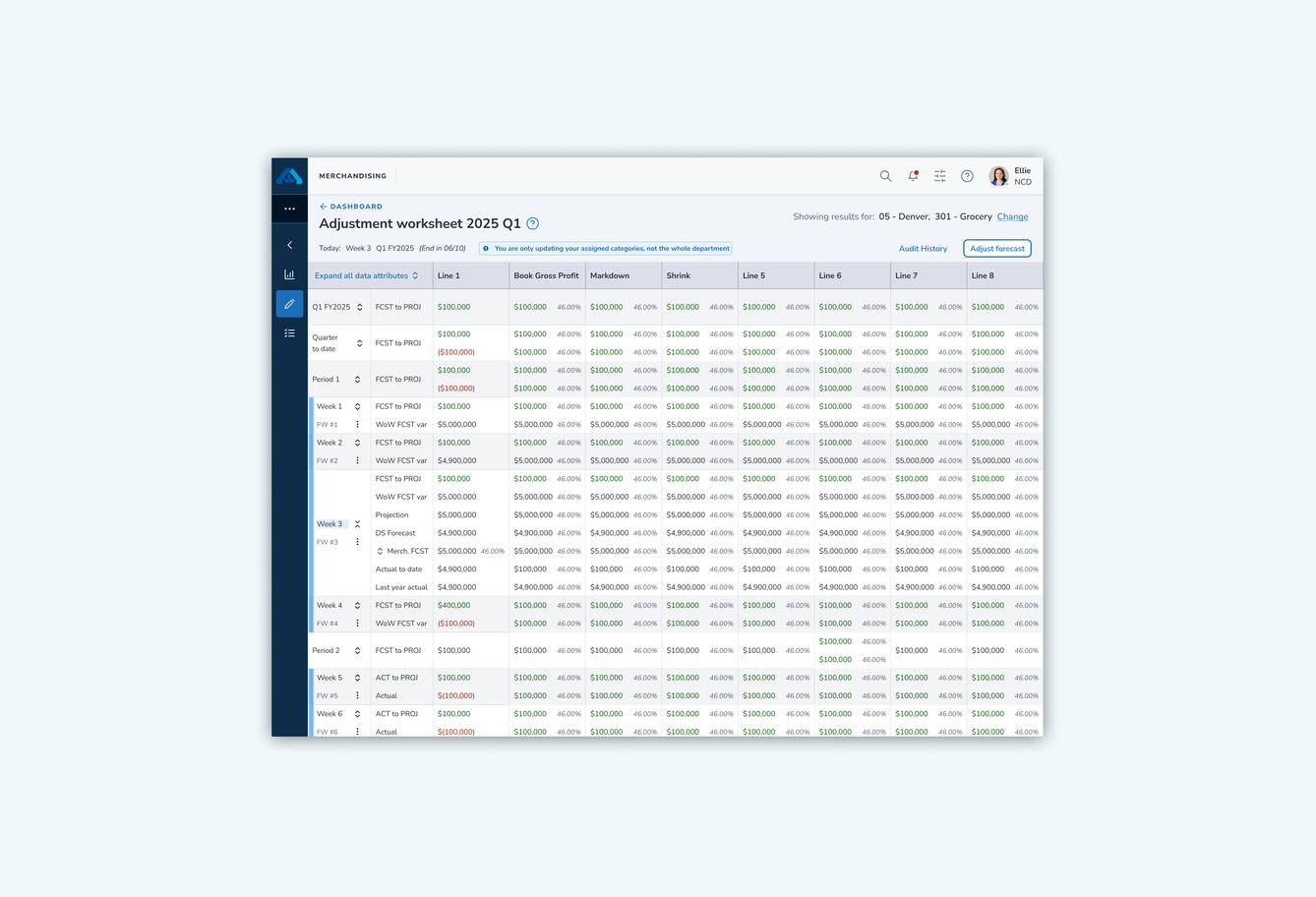Select the pencil edit icon in sidebar
This screenshot has height=897, width=1316.
click(289, 304)
